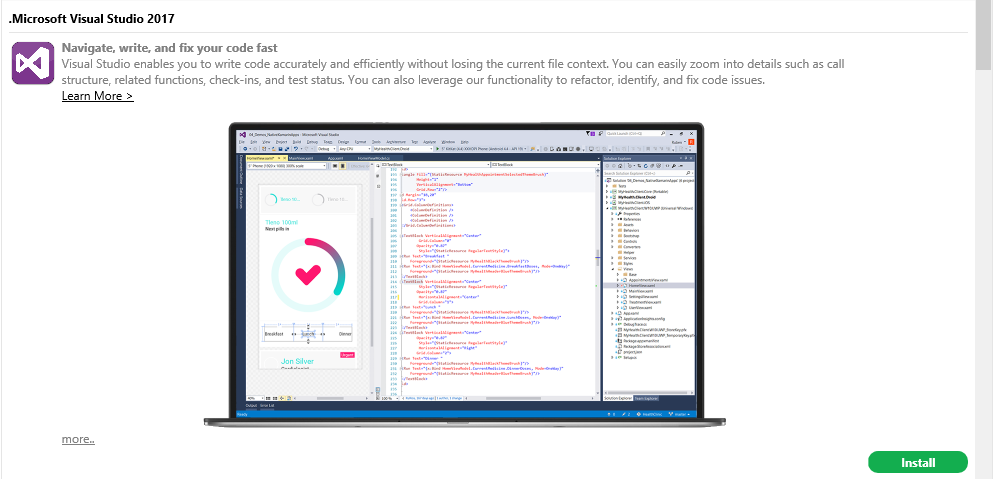Expand the Views folder in Solution Explorer
This screenshot has width=994, height=479.
point(612,269)
